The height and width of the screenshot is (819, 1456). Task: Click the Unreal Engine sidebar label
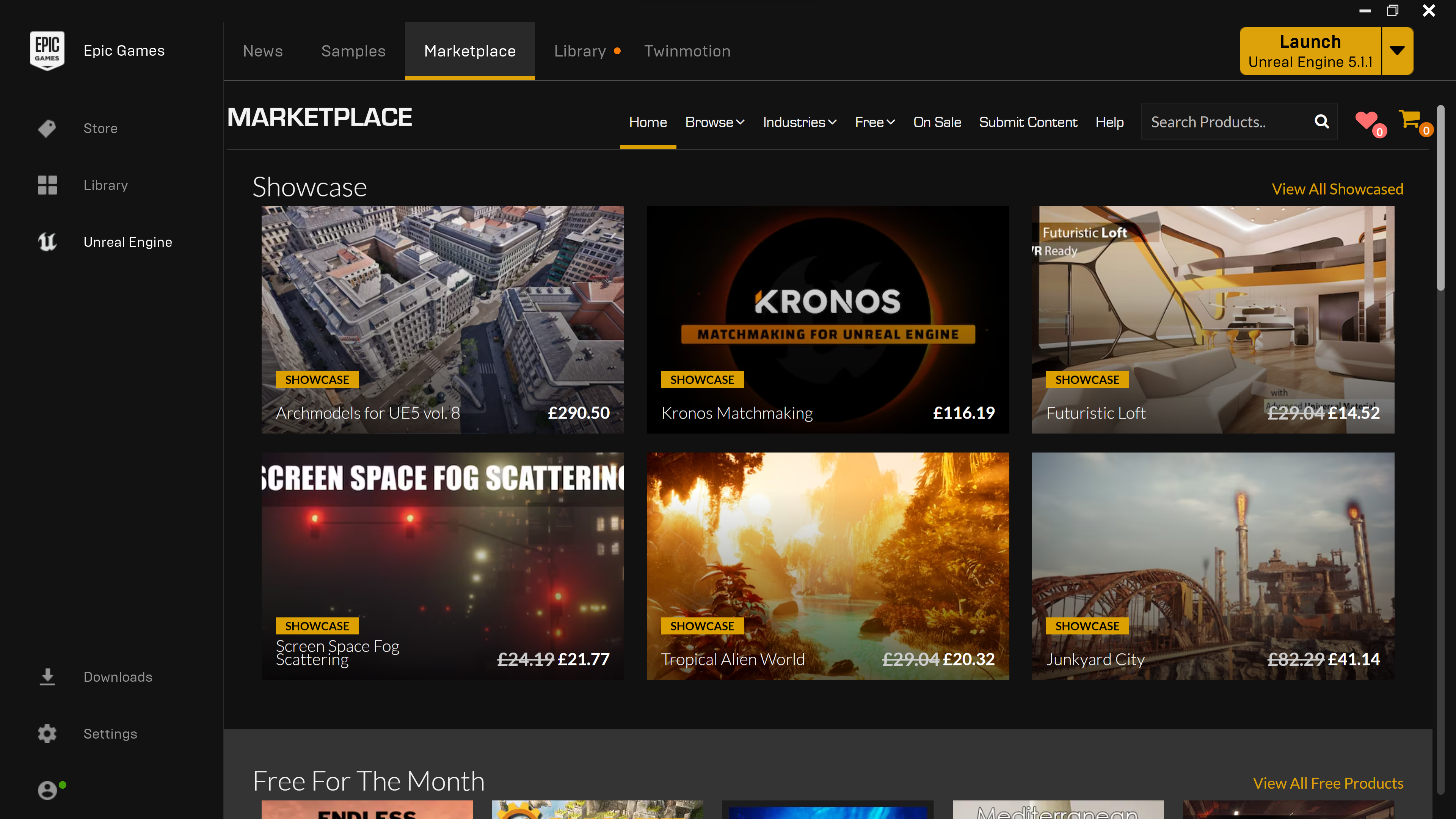click(128, 242)
